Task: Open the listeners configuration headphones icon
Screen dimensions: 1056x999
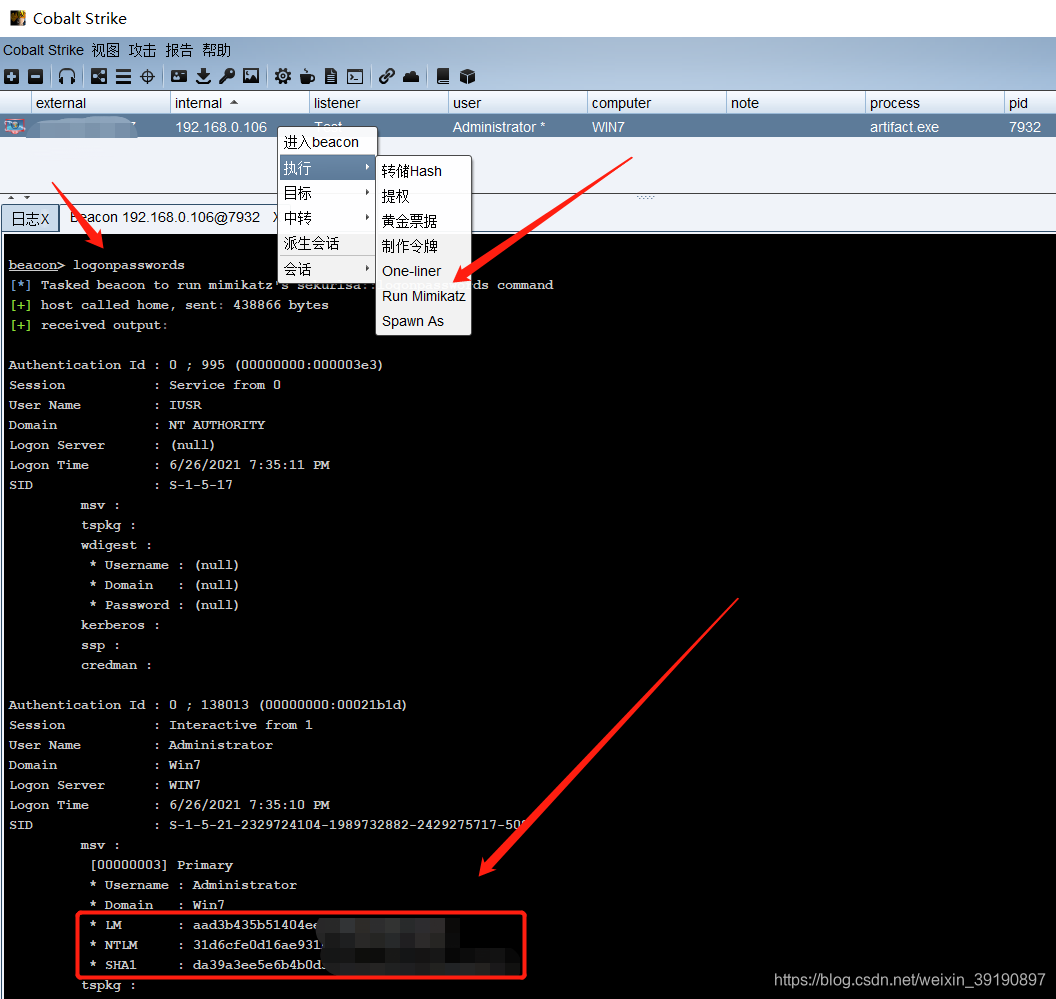Action: pyautogui.click(x=67, y=76)
